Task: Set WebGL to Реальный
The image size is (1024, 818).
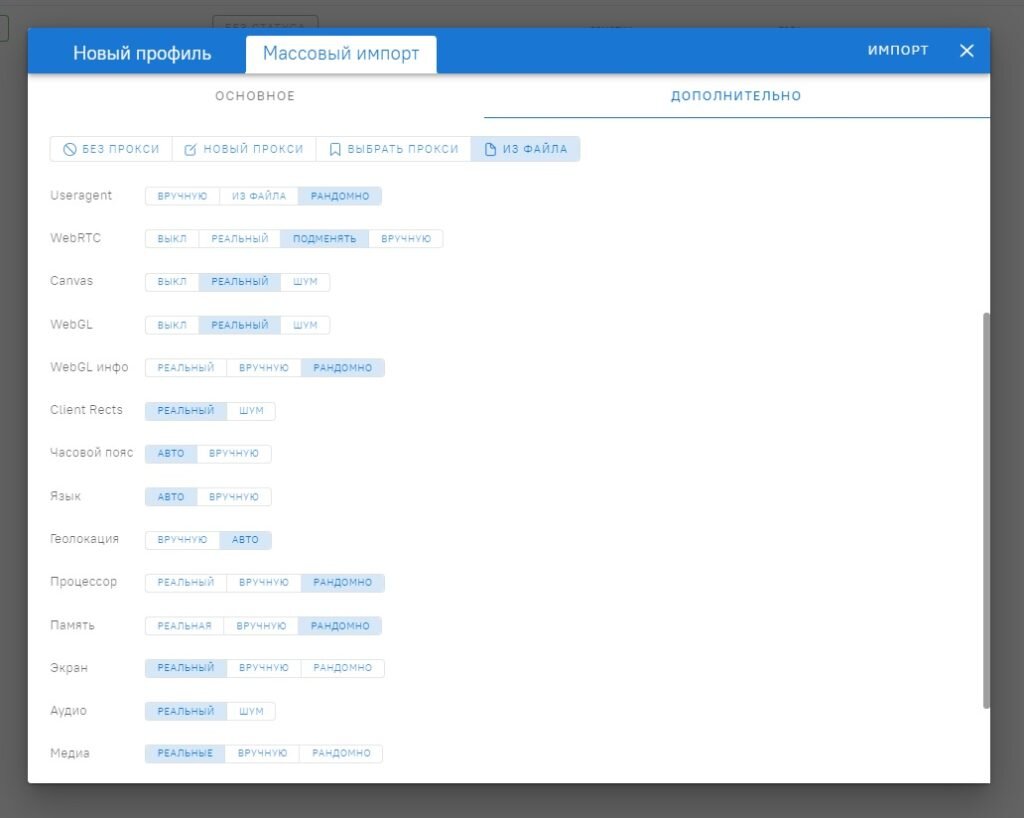Action: click(x=240, y=324)
